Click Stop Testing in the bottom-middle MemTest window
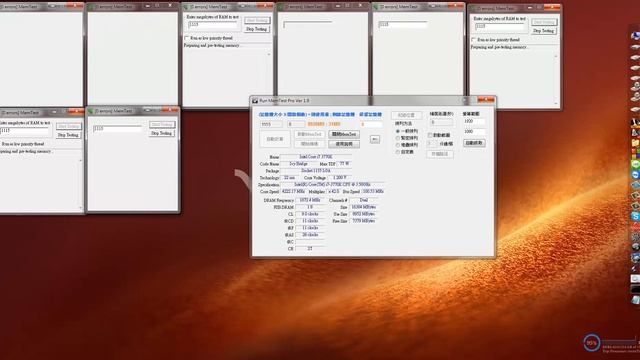Screen dimensions: 640x360 (162, 133)
